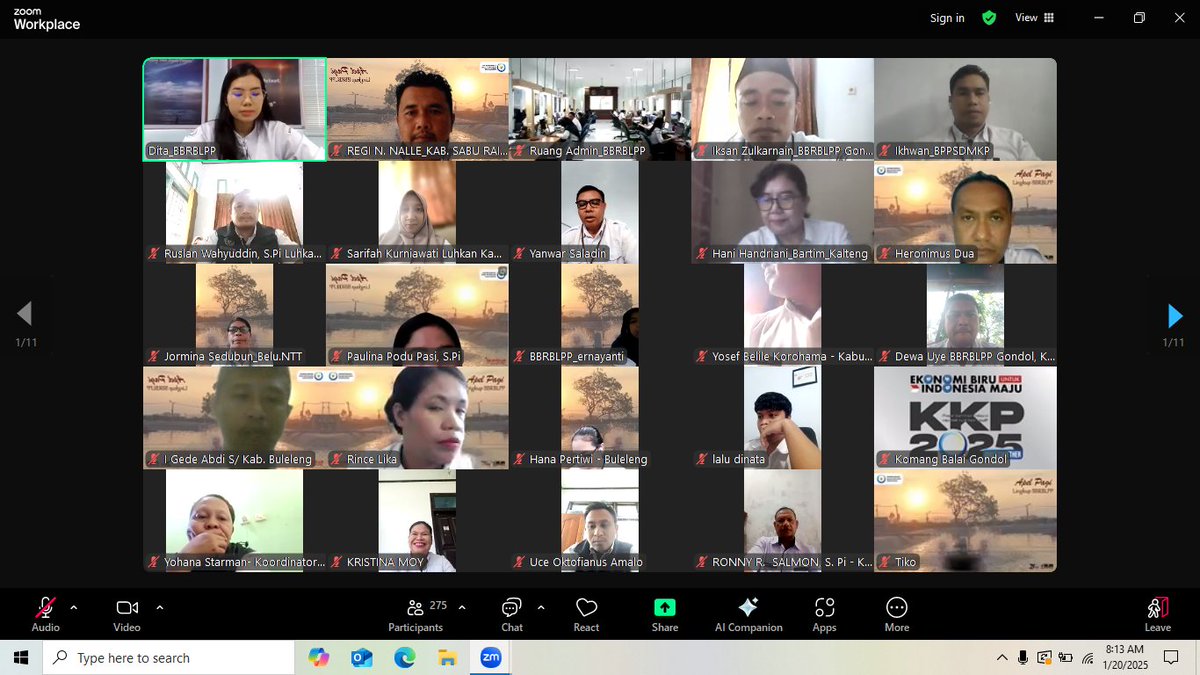Click the name label 'RONNY R. SALMON, S. Pi - K...'
1200x675 pixels.
tap(792, 562)
